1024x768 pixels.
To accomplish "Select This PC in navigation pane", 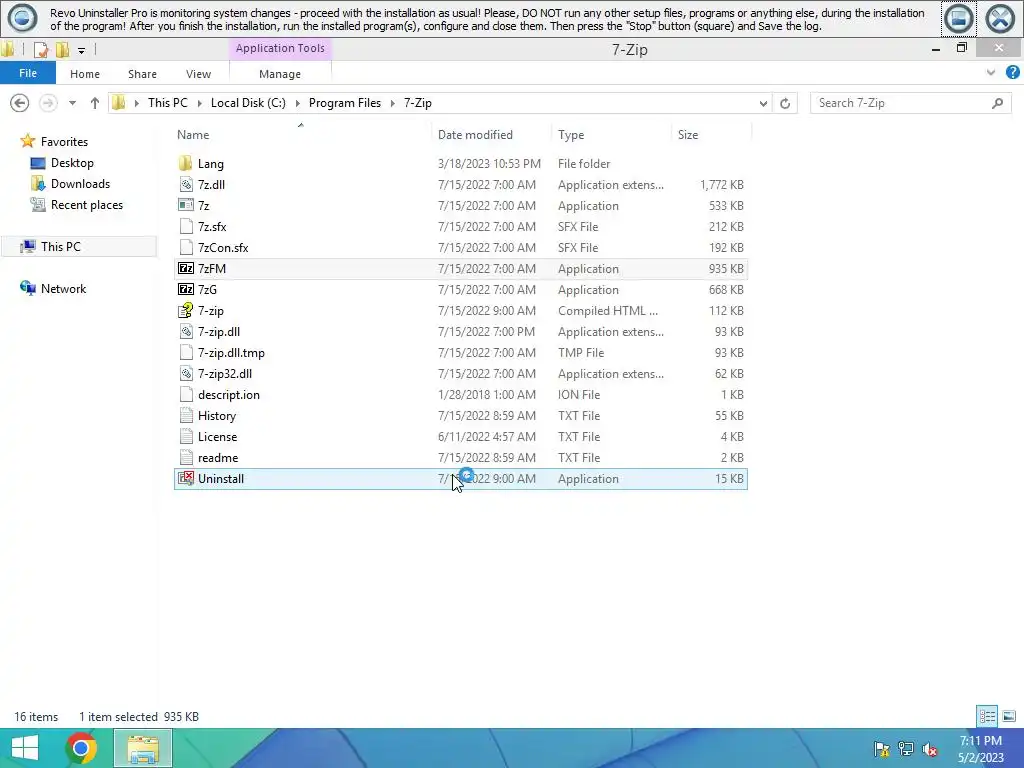I will pos(61,246).
